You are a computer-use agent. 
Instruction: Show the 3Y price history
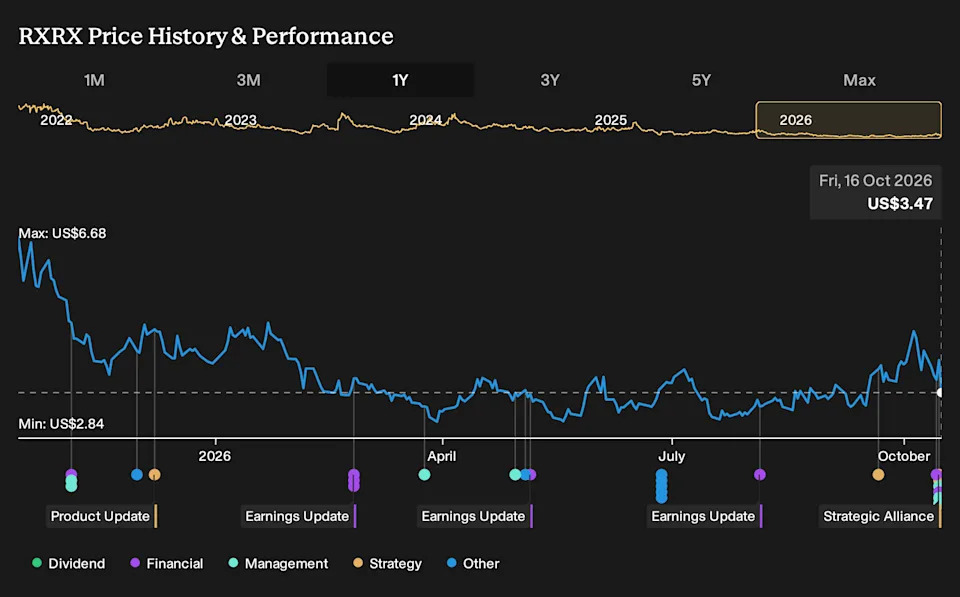550,80
